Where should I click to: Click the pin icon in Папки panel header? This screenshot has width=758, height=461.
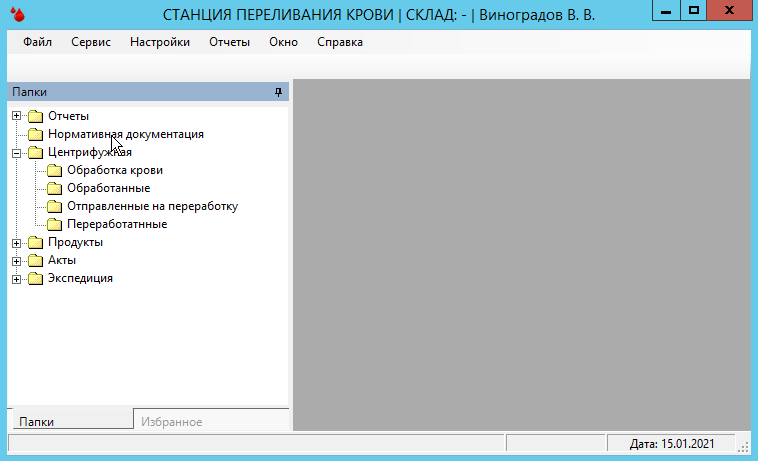(x=279, y=91)
